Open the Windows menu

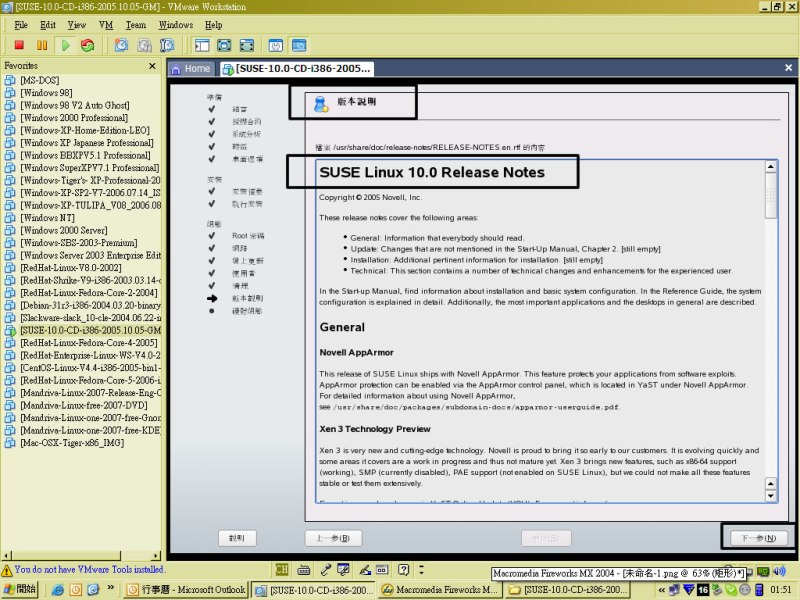point(176,25)
